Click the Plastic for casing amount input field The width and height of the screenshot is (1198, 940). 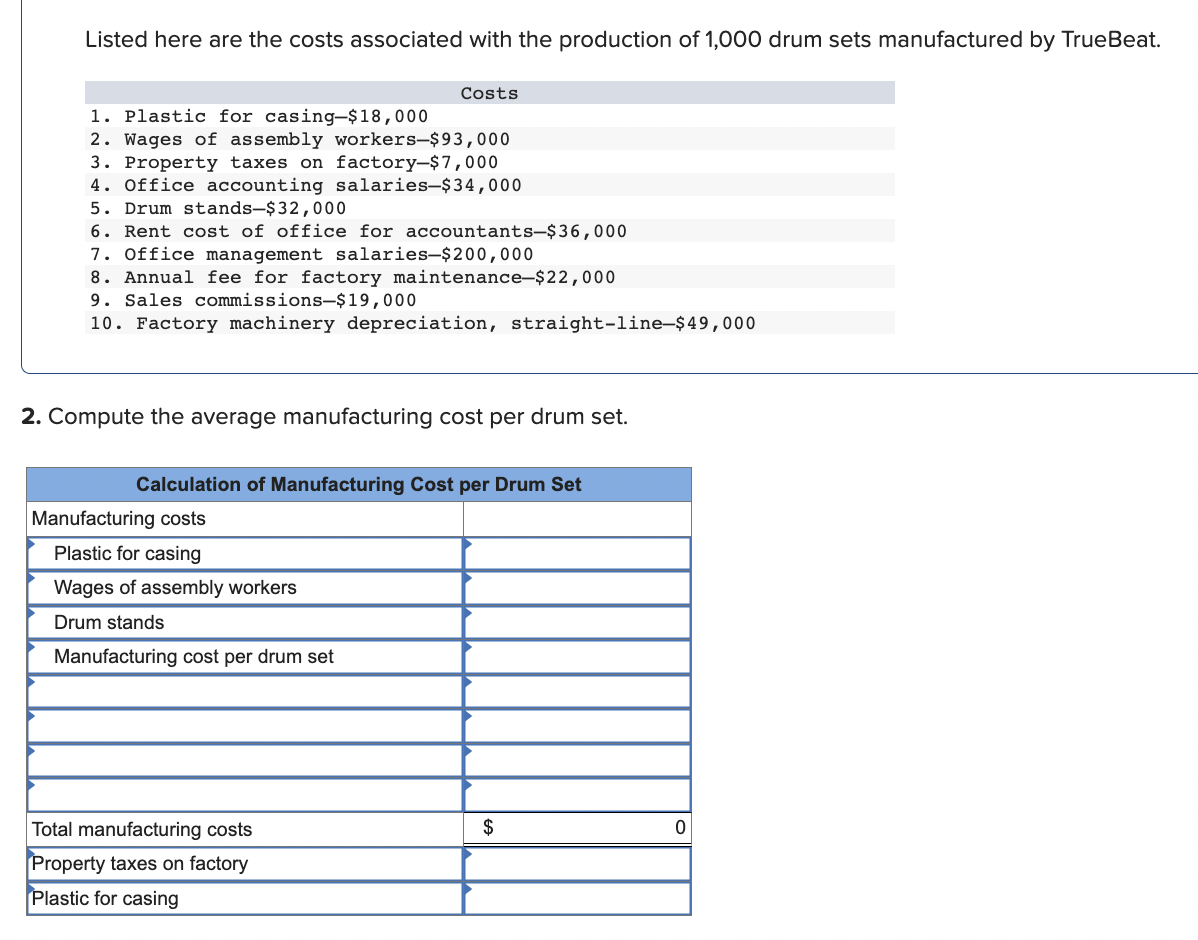pyautogui.click(x=577, y=553)
